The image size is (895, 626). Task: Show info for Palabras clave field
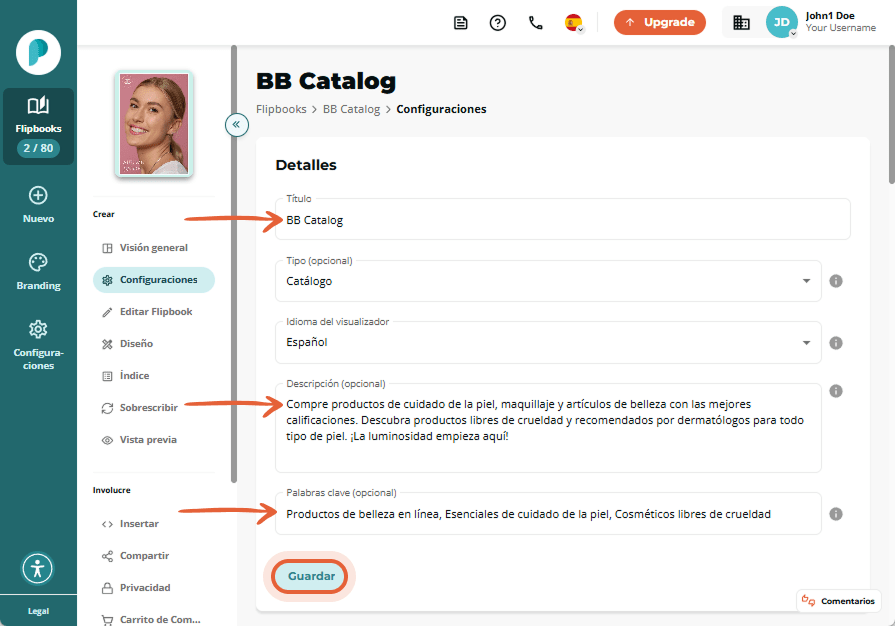[x=836, y=514]
